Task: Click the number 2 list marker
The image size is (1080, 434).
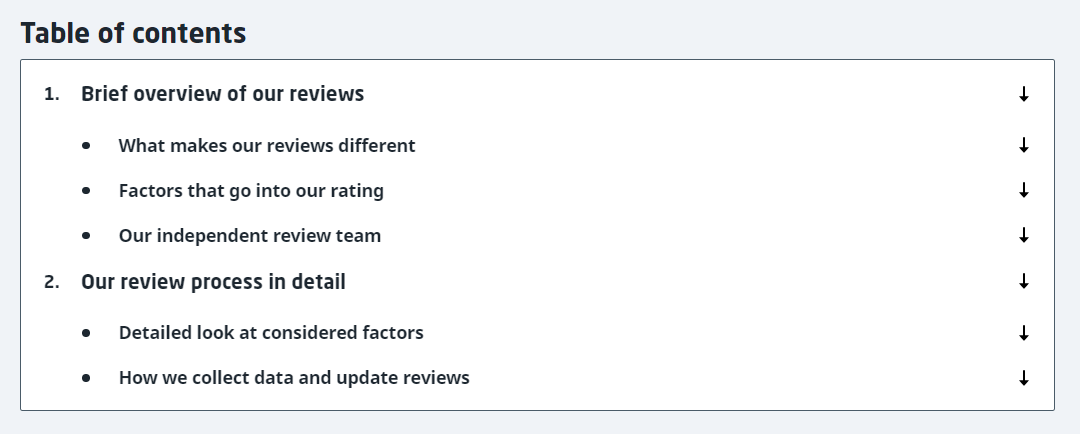Action: [x=52, y=282]
